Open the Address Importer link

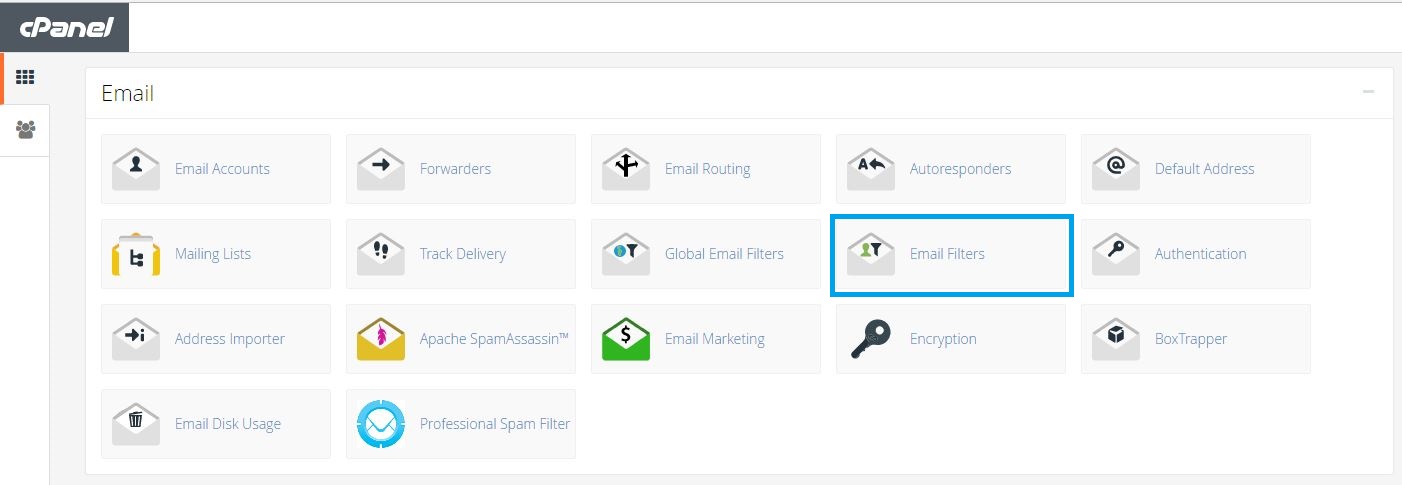[x=229, y=339]
